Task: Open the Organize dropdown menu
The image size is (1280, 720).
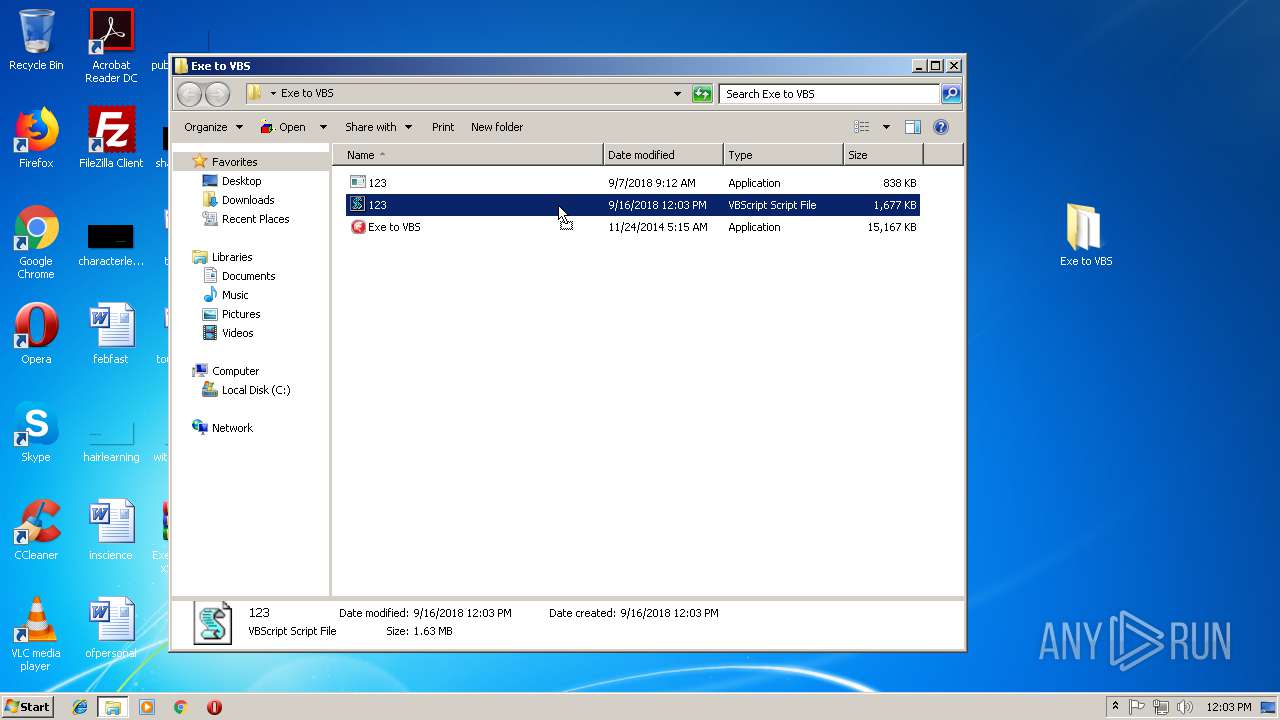Action: [213, 127]
